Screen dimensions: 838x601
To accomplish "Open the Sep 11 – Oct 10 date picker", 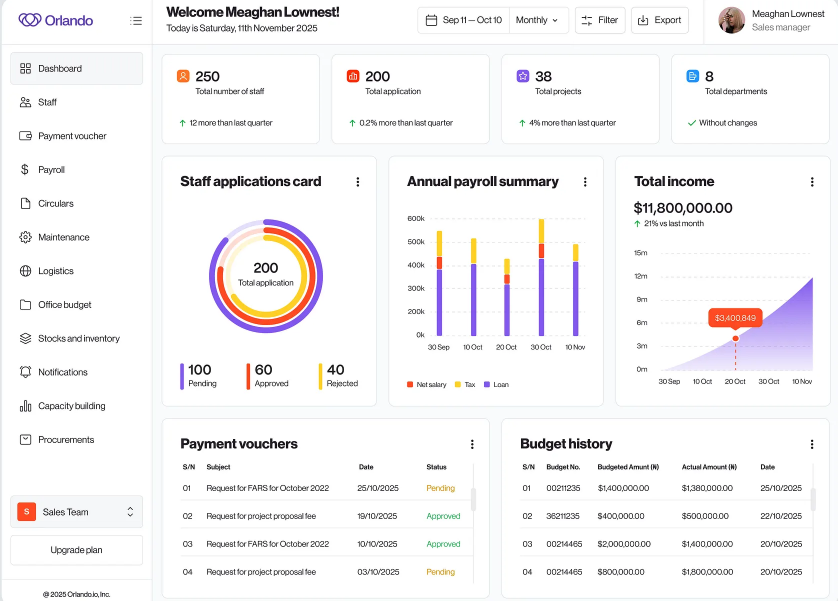I will coord(464,20).
